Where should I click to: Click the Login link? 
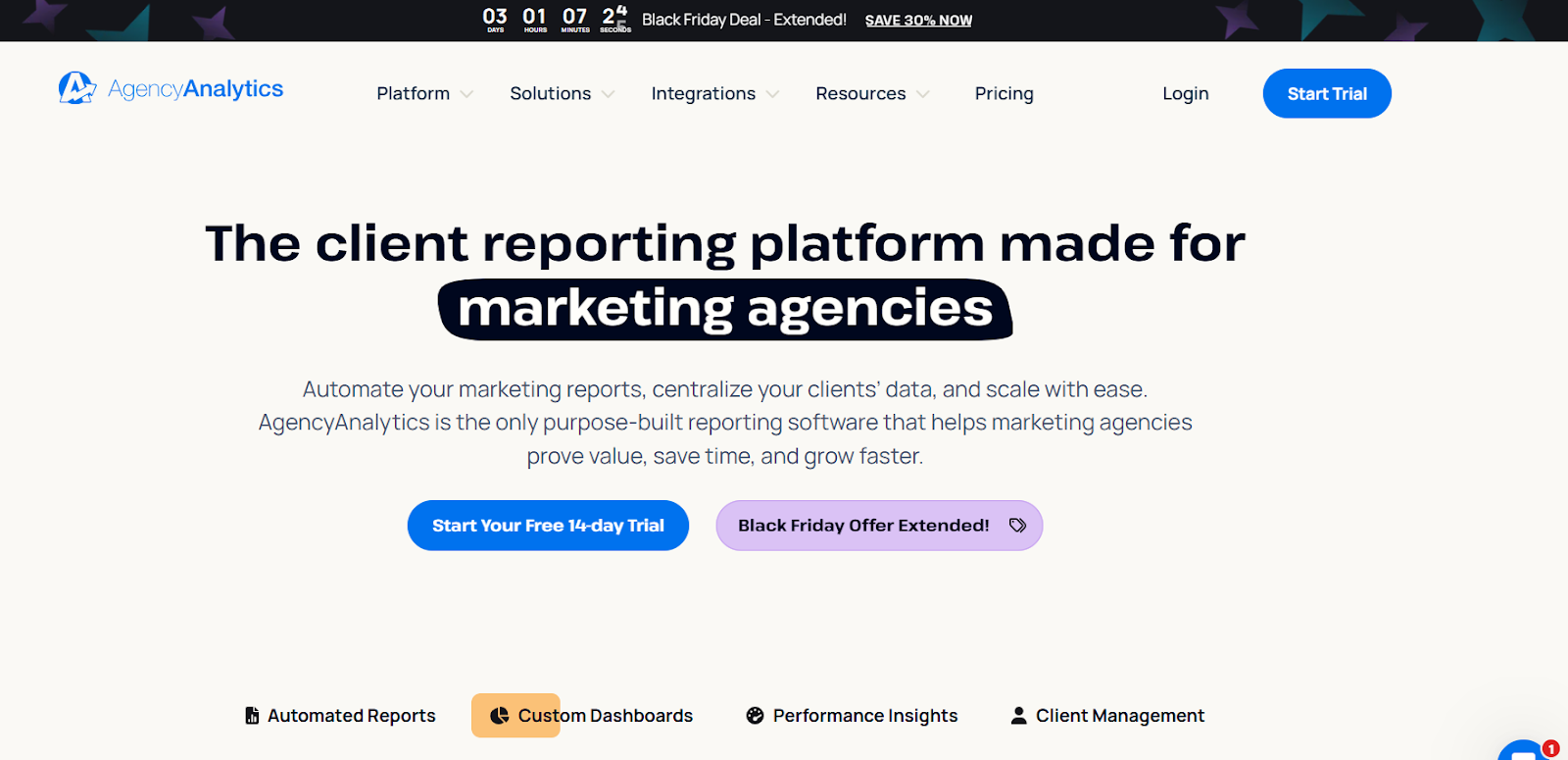tap(1185, 93)
